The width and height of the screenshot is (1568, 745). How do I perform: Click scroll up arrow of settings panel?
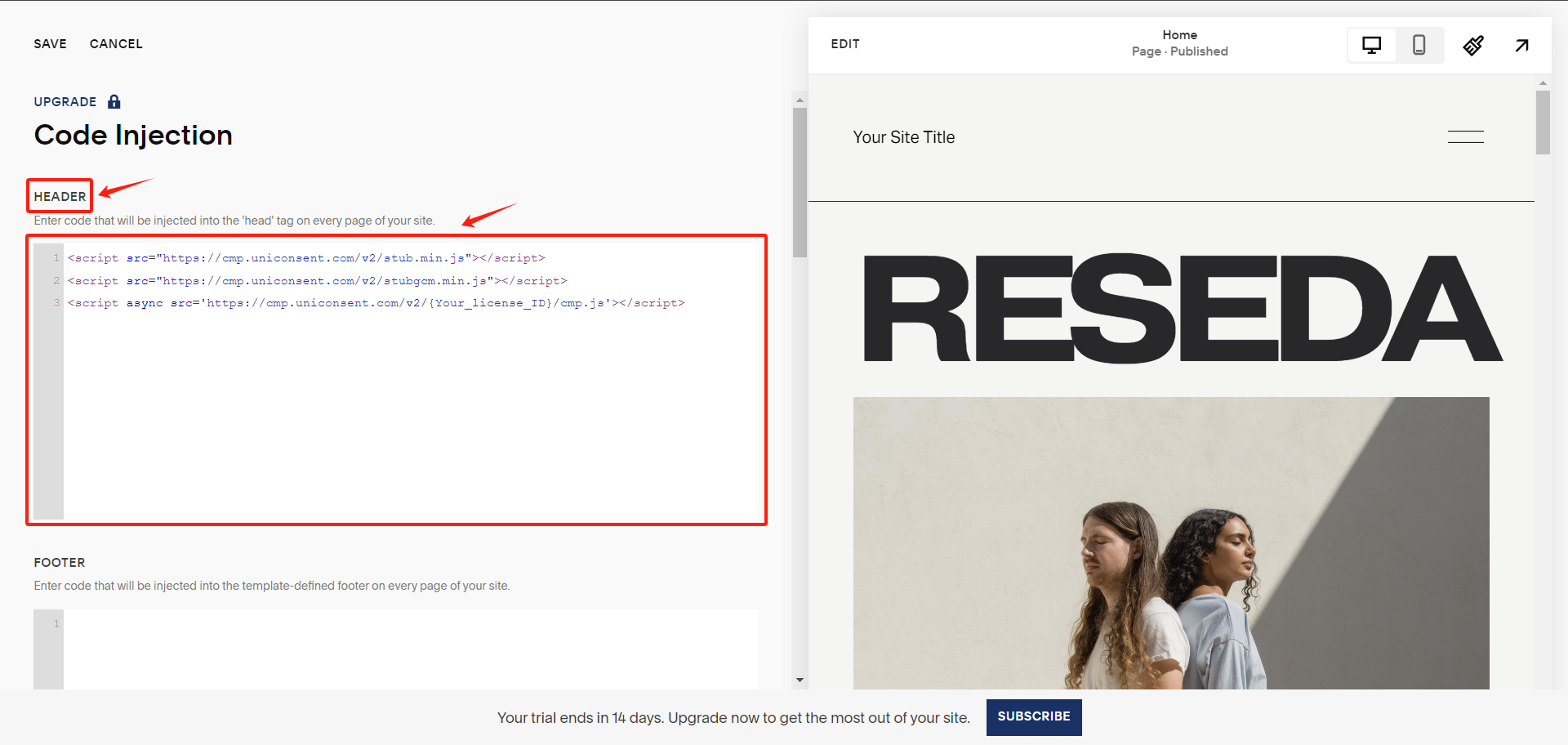tap(800, 100)
